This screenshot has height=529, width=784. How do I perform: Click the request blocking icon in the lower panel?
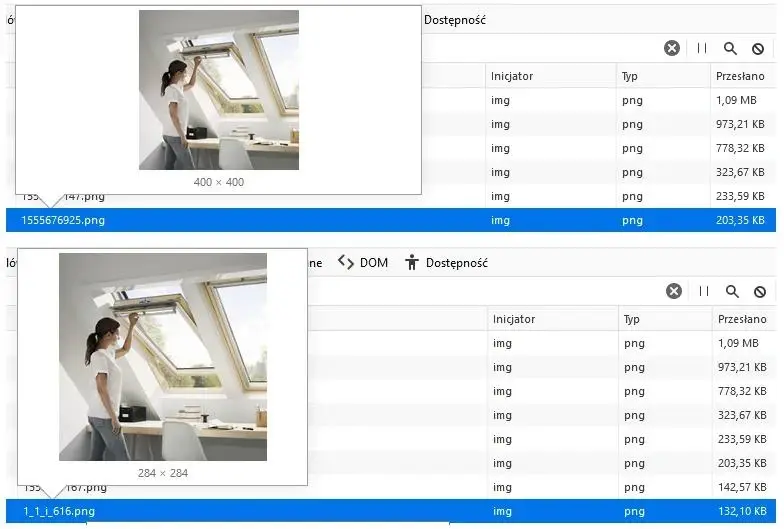(760, 292)
